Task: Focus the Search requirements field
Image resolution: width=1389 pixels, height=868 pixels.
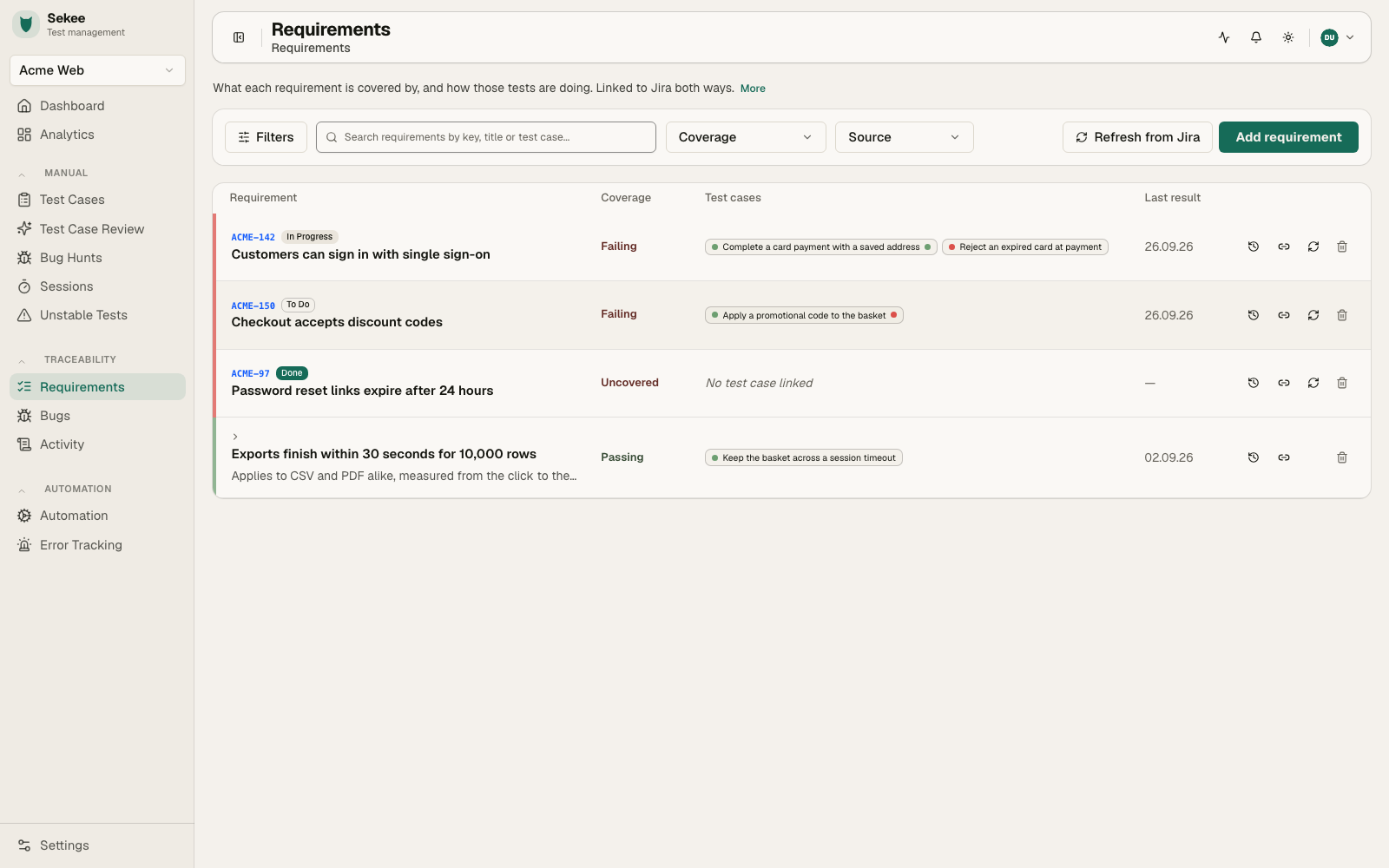Action: 486,137
